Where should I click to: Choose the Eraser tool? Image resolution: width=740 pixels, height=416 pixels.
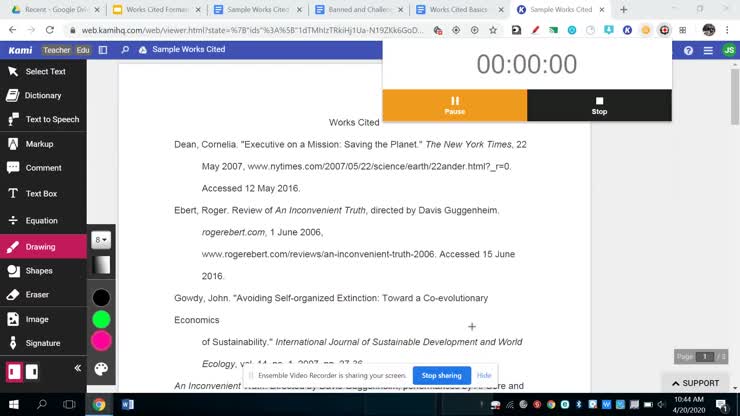[x=37, y=295]
